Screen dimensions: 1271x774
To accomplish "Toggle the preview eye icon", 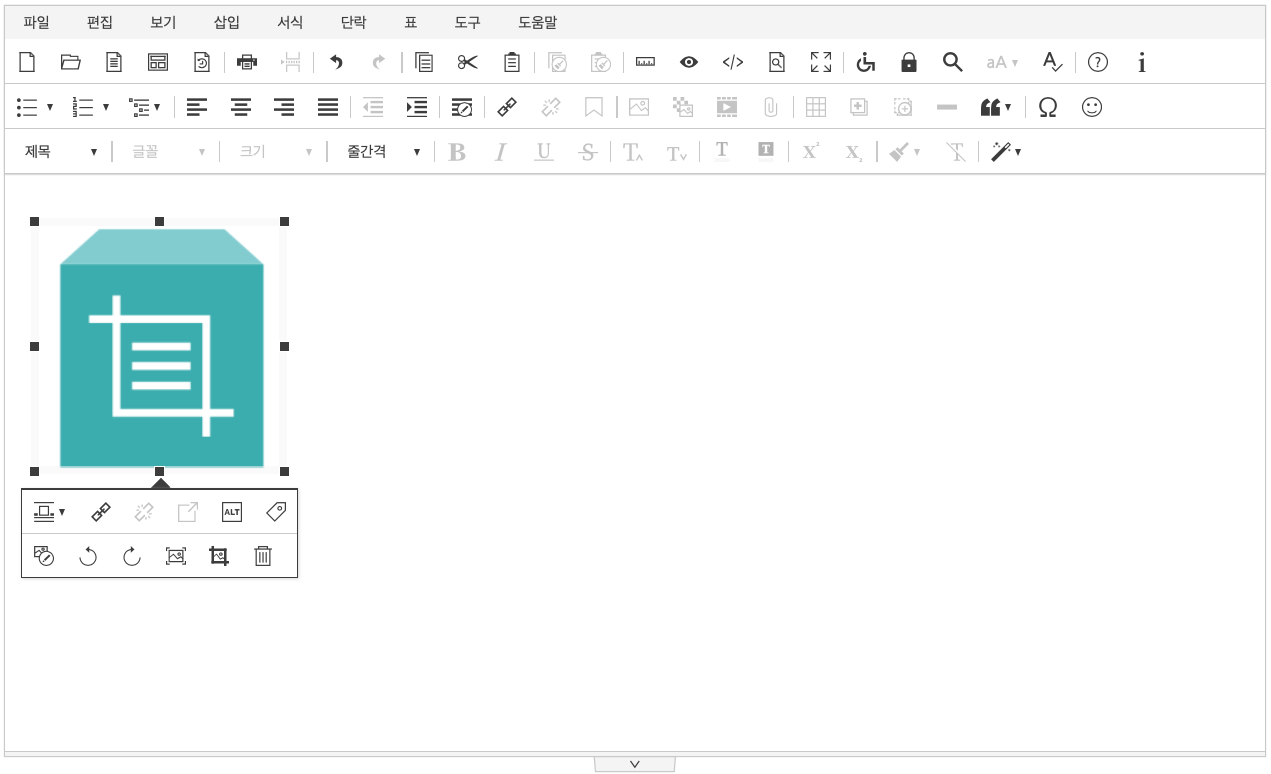I will (689, 62).
